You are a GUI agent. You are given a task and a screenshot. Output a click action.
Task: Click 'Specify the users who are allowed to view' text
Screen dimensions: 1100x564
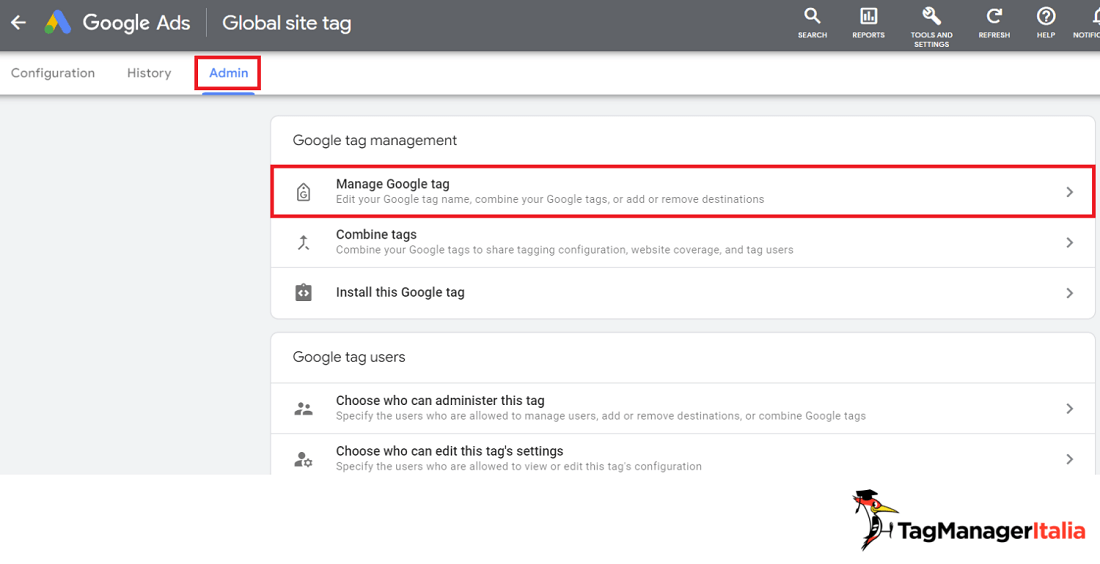point(518,466)
